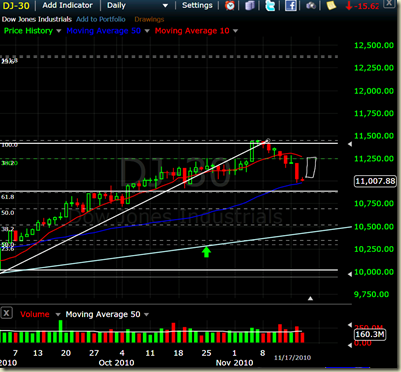Open the Settings menu

[197, 5]
